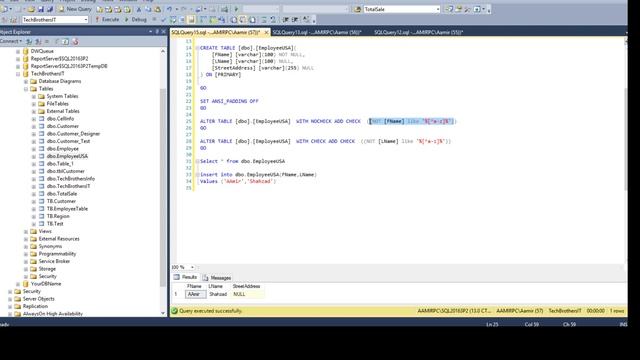Viewport: 640px width, 360px height.
Task: Click the Filter icon in Object Explorer
Action: click(x=56, y=41)
